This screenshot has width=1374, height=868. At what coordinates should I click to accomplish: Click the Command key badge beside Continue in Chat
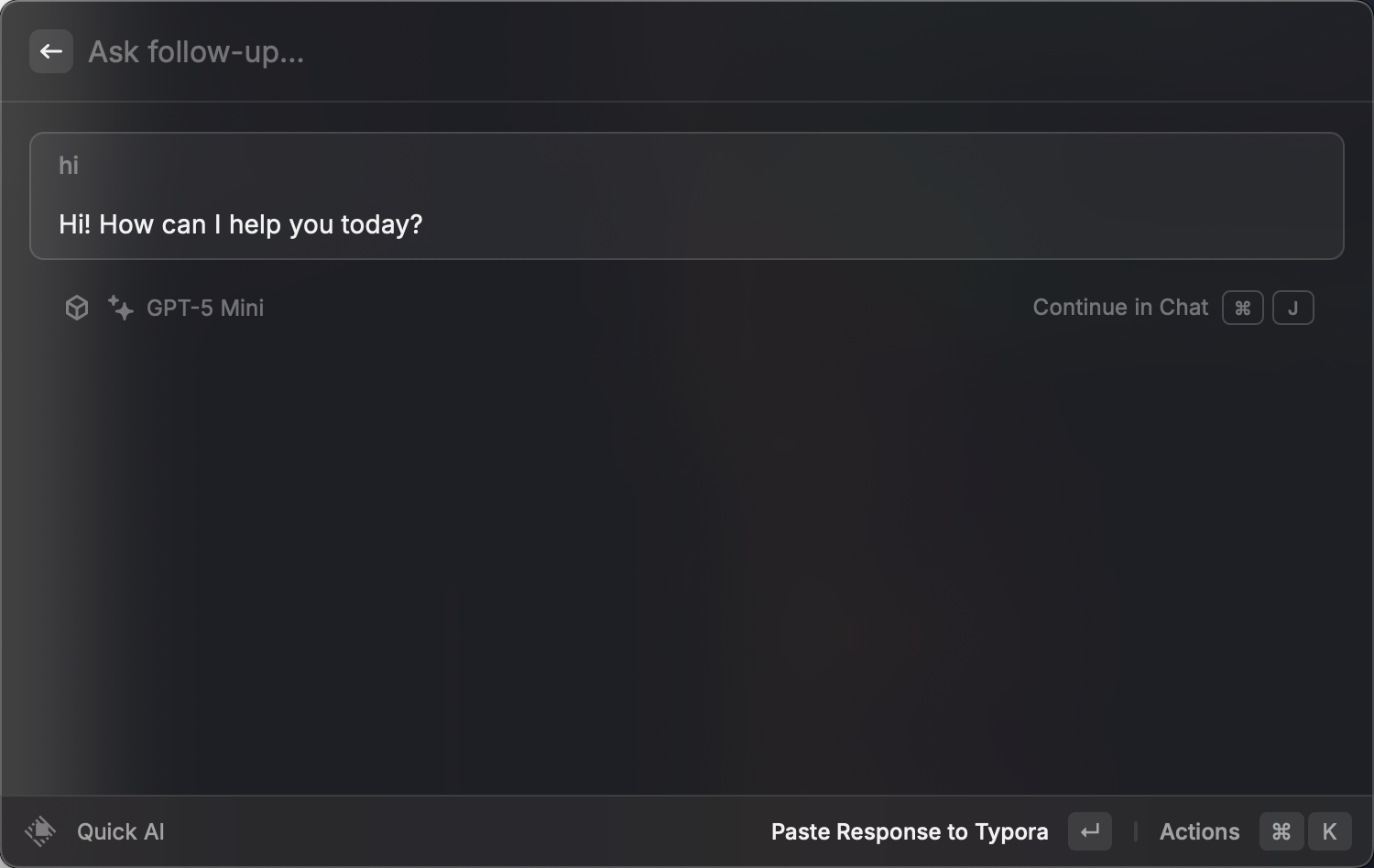pos(1243,308)
